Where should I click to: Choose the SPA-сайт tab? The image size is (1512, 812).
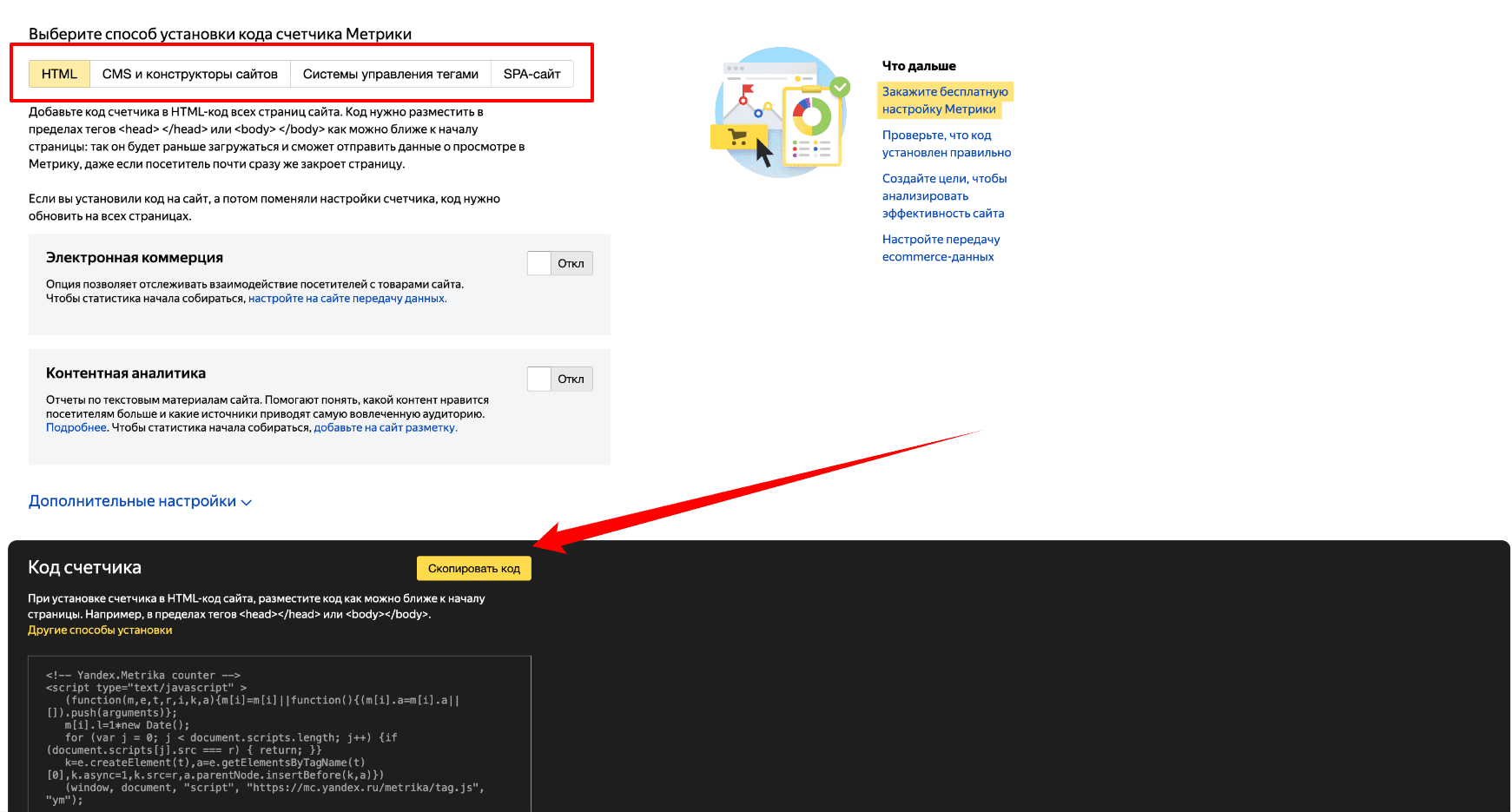pyautogui.click(x=532, y=74)
